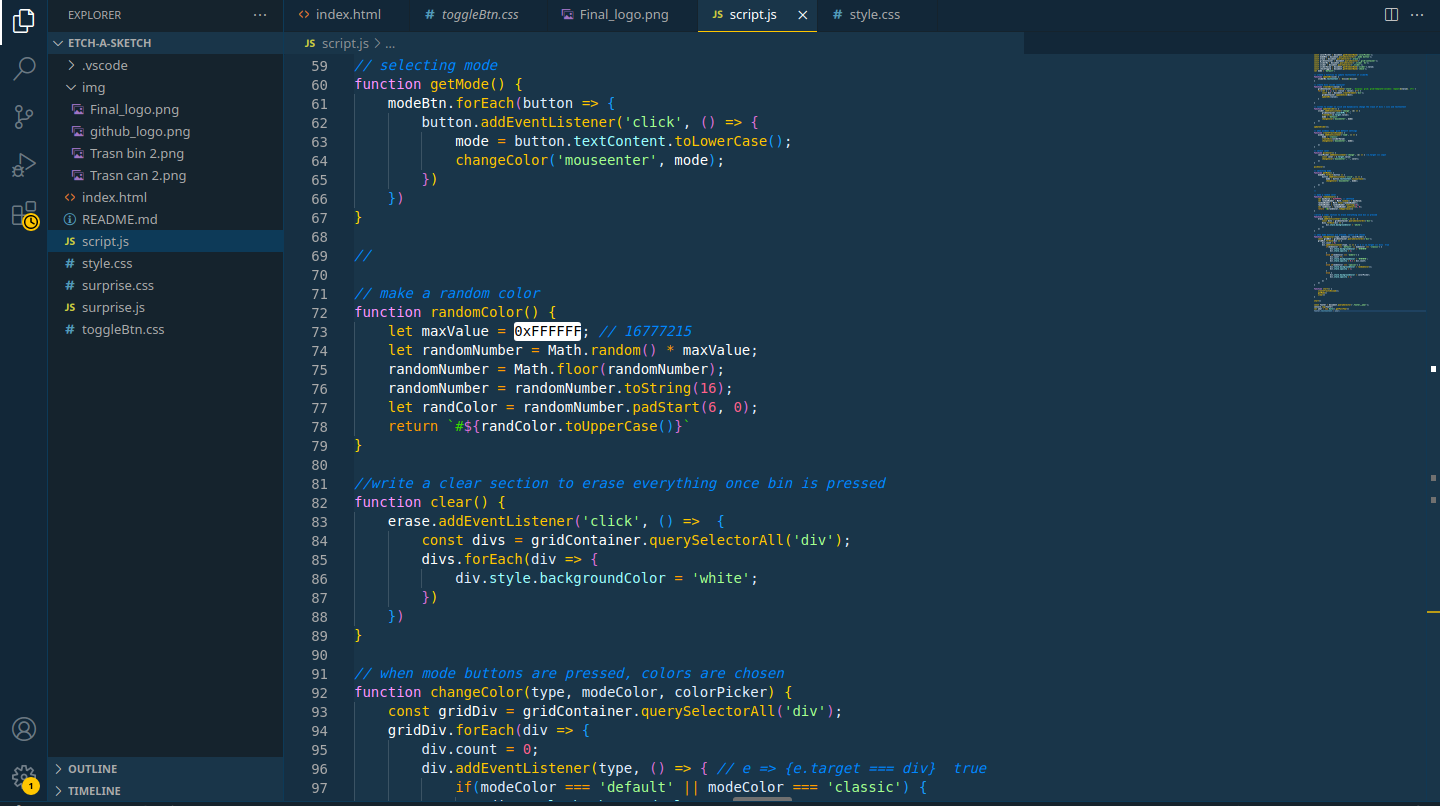The width and height of the screenshot is (1440, 806).
Task: Open surprise.css in the Explorer
Action: tap(166, 285)
